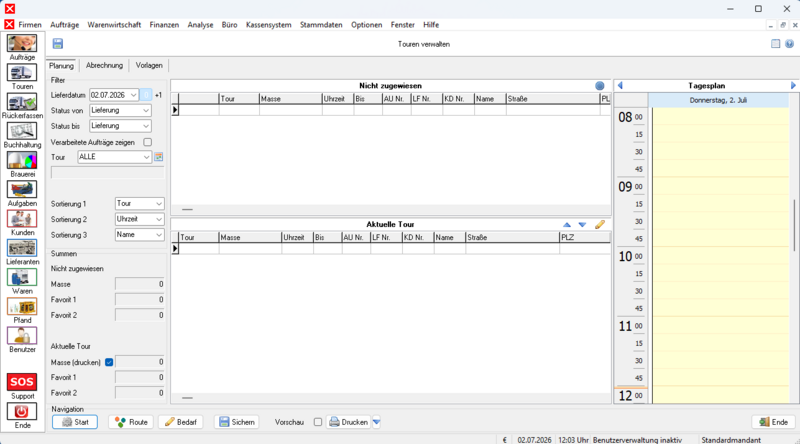The height and width of the screenshot is (444, 800).
Task: Open the Finanzen menu
Action: (x=164, y=24)
